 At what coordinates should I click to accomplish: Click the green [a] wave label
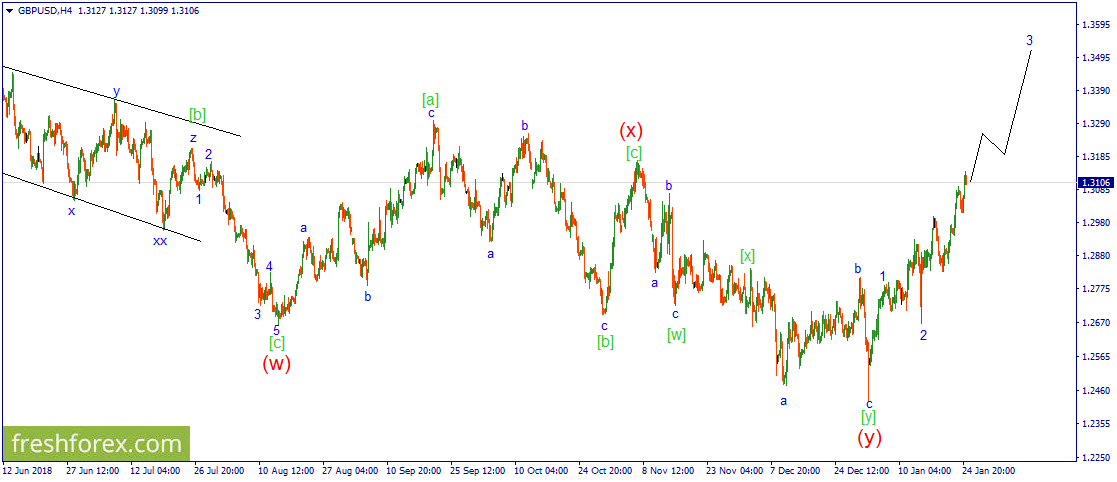pyautogui.click(x=431, y=99)
